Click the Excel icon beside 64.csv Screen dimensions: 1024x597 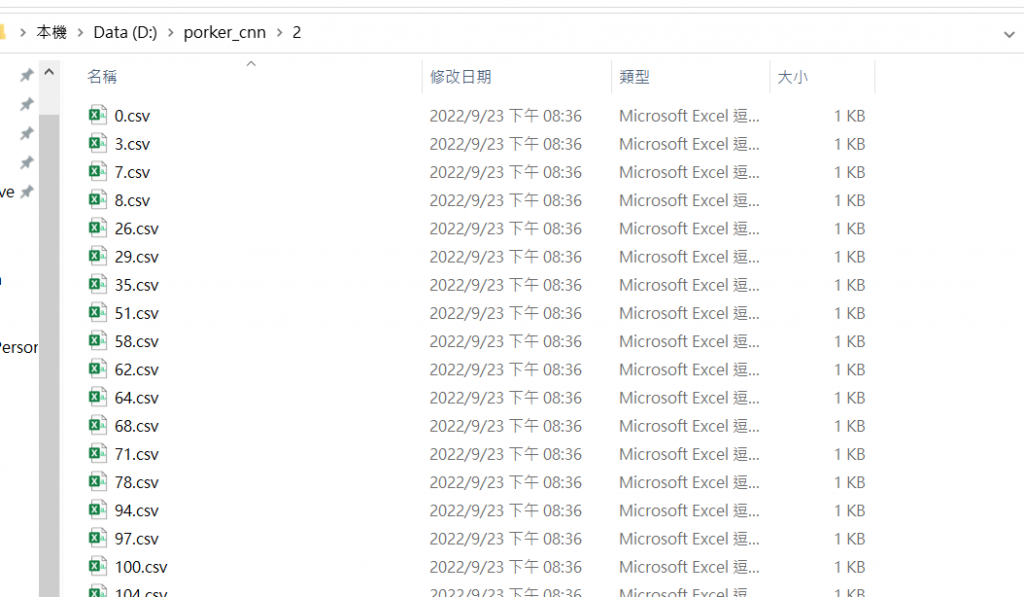pyautogui.click(x=98, y=396)
